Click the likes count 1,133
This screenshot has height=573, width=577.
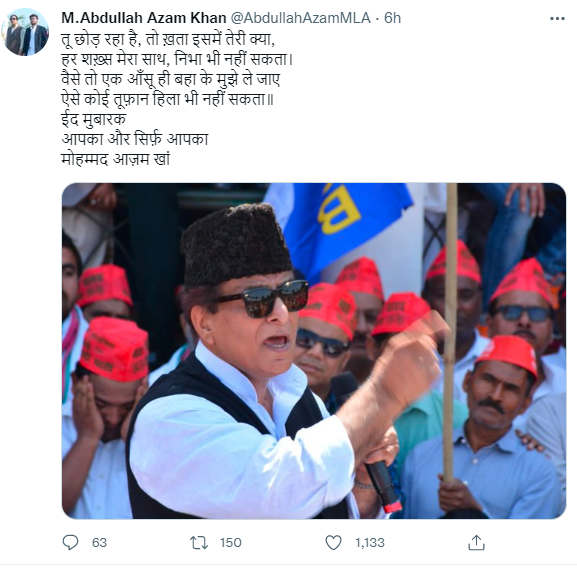[x=370, y=543]
